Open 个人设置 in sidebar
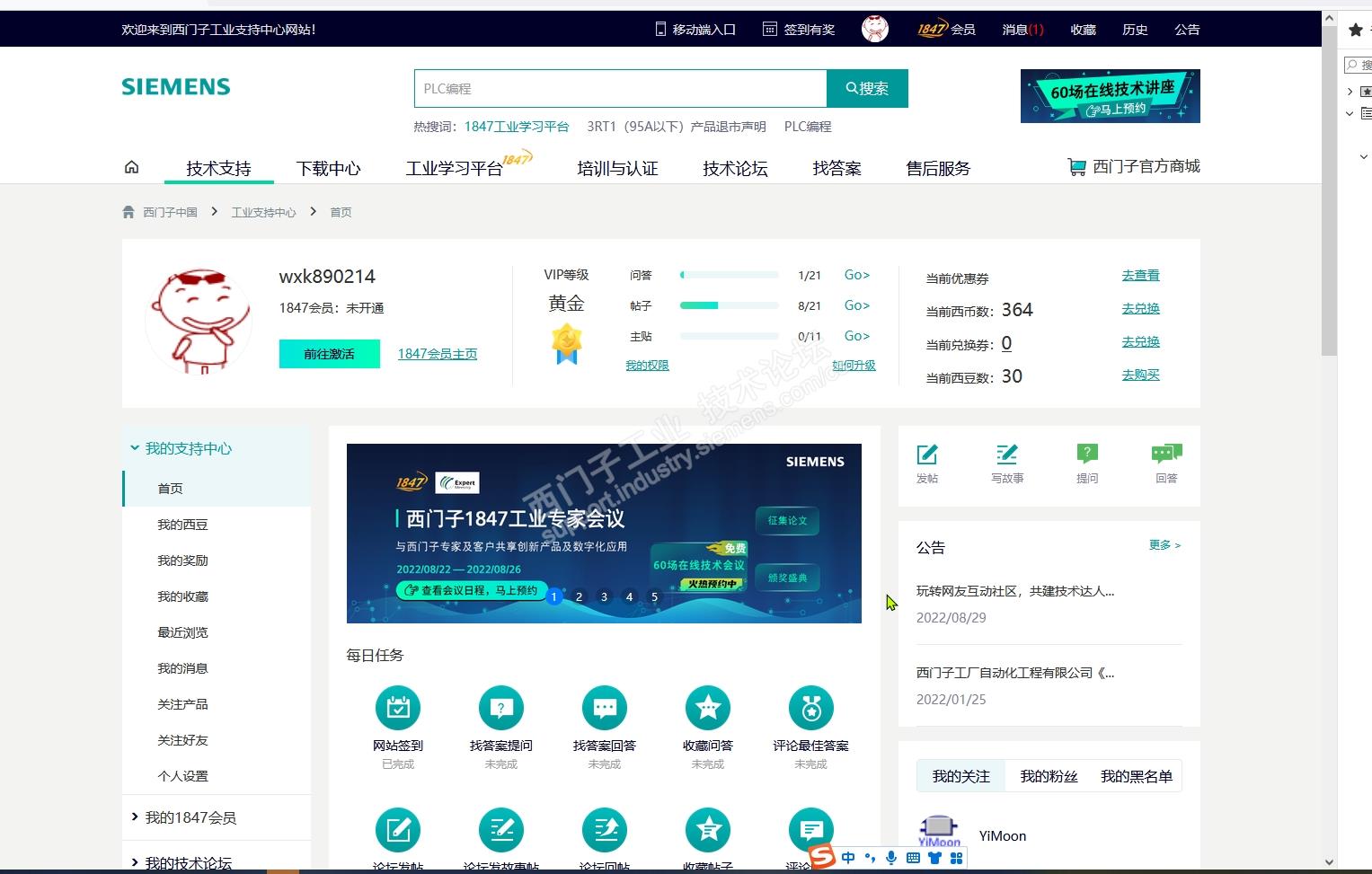Screen dimensions: 1372x874 tap(182, 776)
